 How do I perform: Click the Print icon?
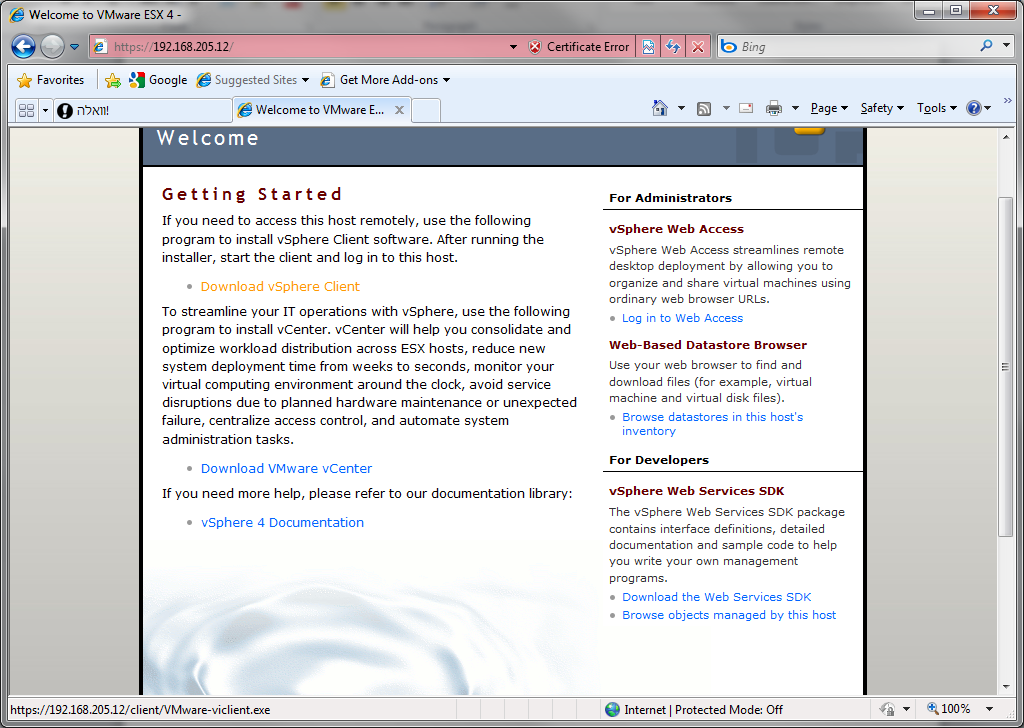774,108
